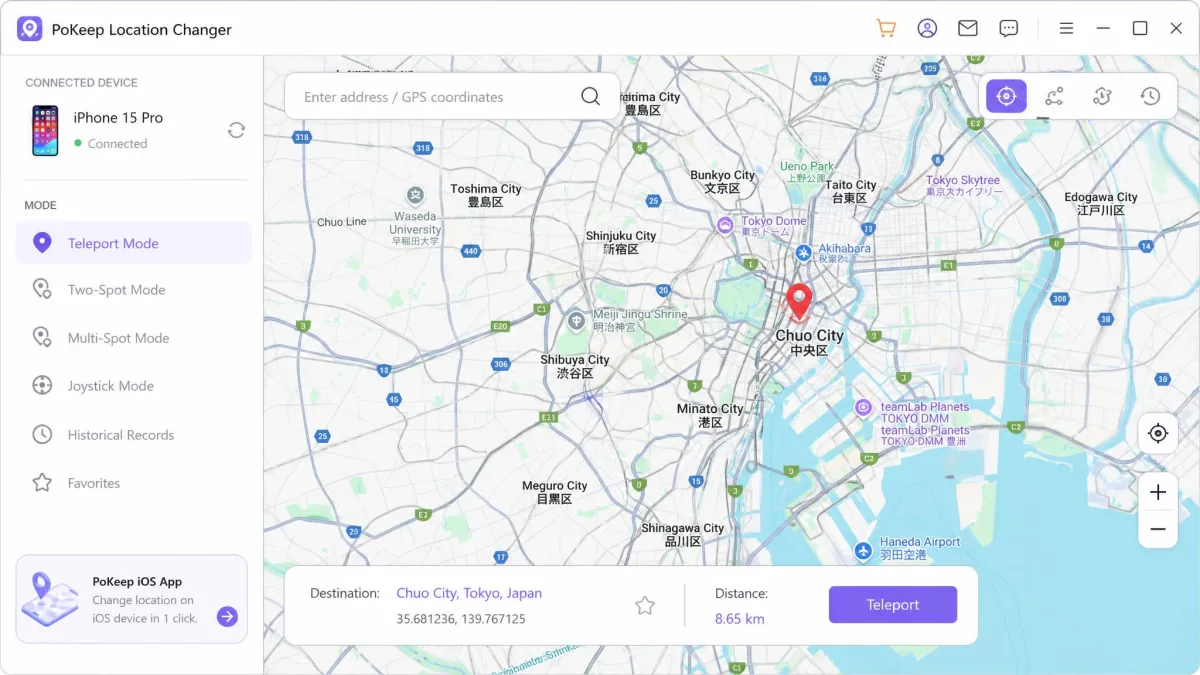Switch to Joystick Mode

(x=134, y=386)
